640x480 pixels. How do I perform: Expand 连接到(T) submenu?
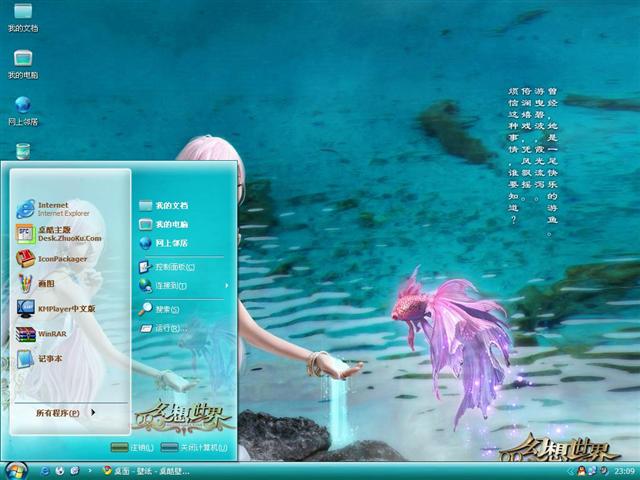coord(183,285)
